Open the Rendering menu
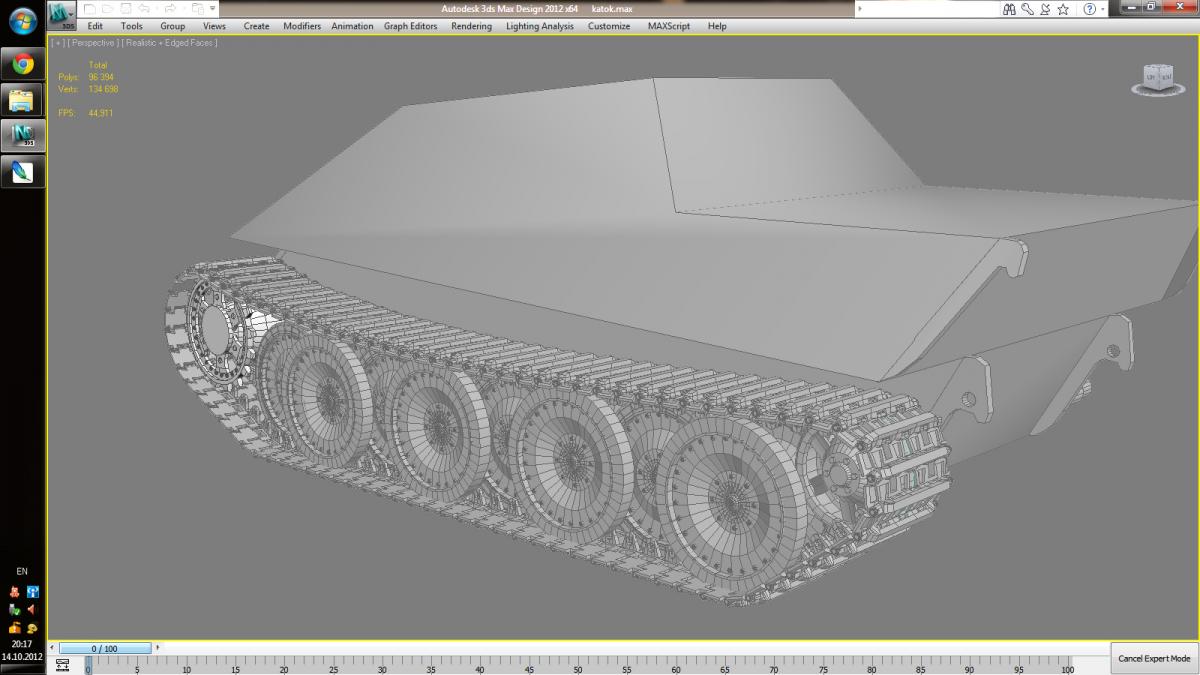1200x675 pixels. point(471,26)
